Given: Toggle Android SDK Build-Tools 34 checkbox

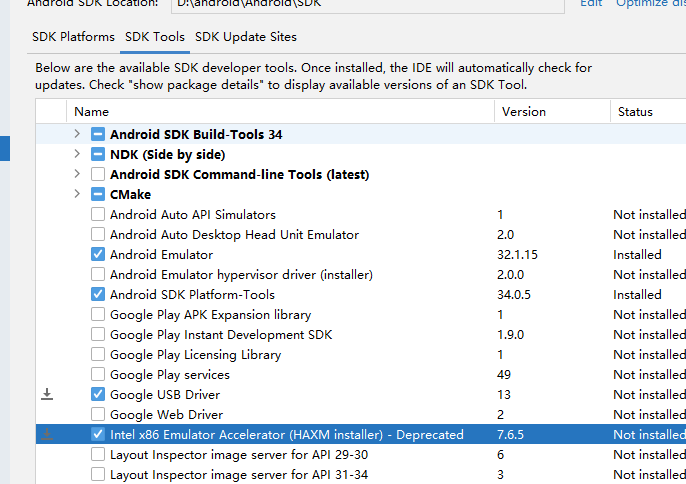Looking at the screenshot, I should click(98, 134).
